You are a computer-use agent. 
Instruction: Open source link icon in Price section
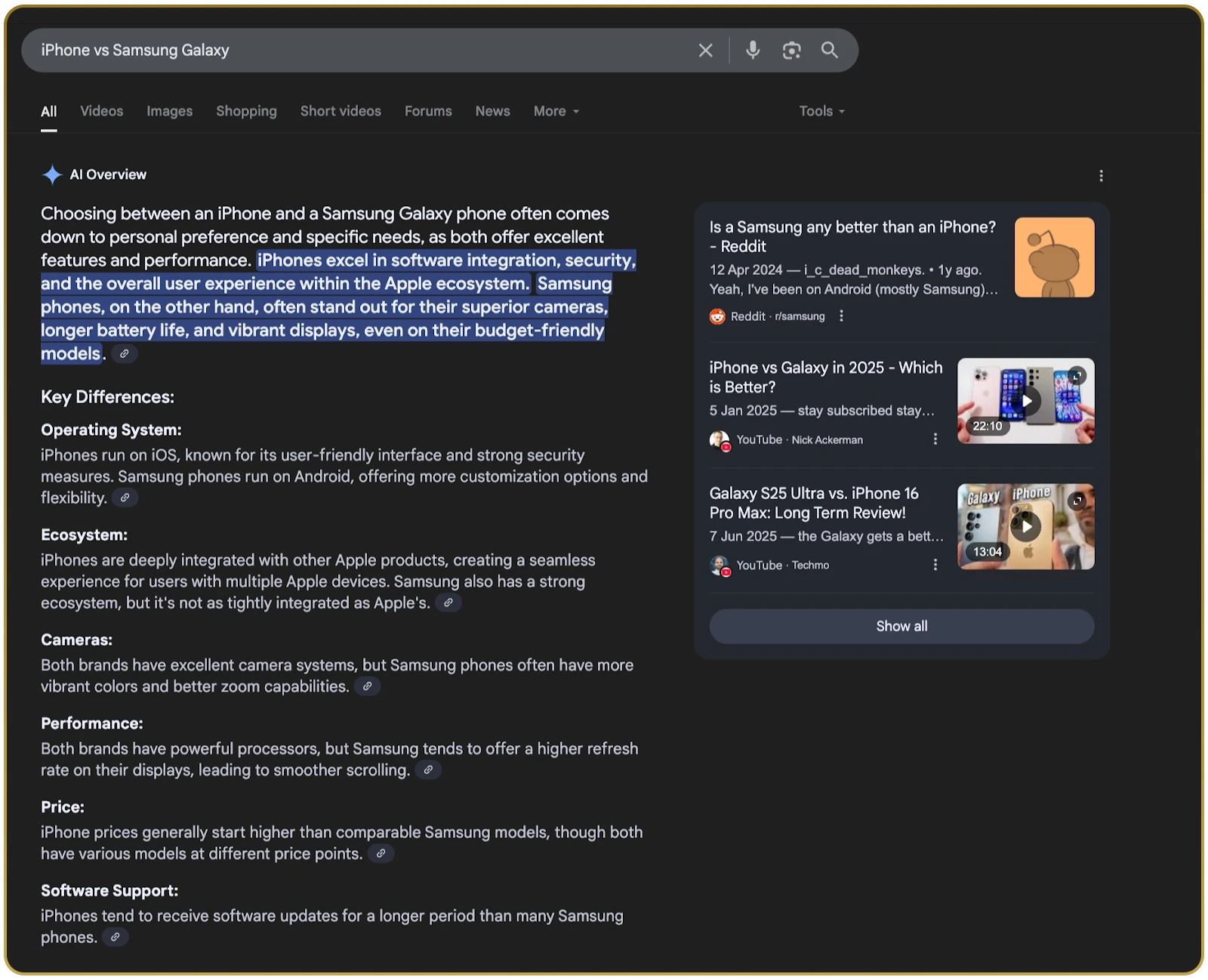381,854
